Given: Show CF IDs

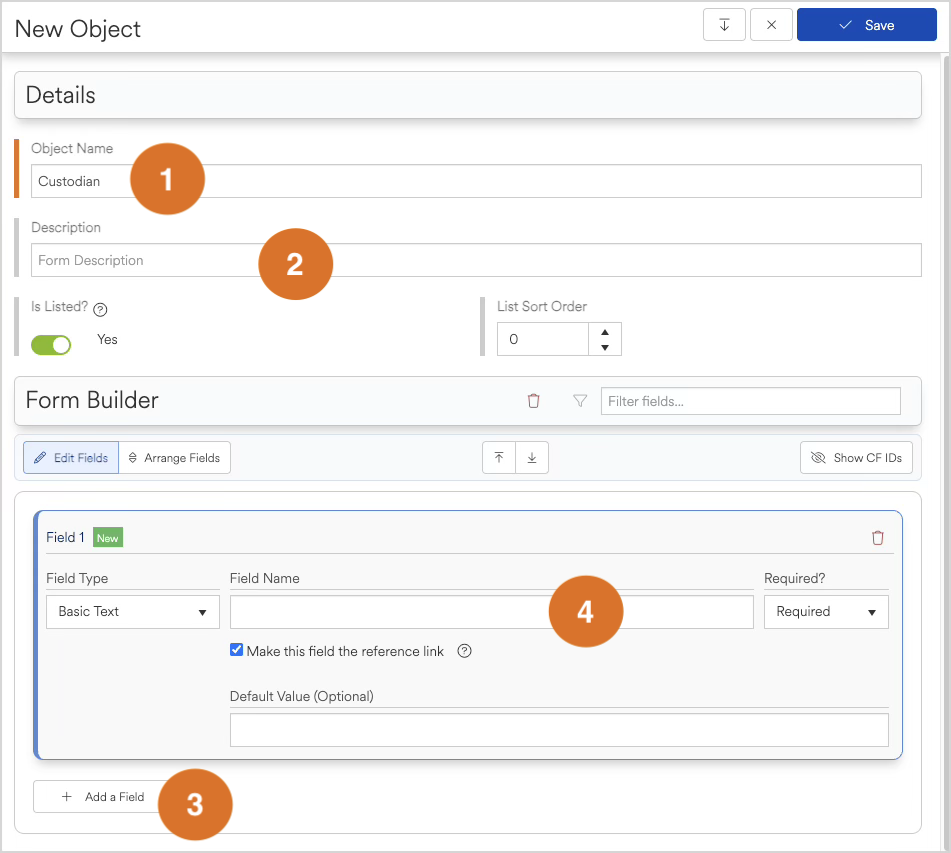Looking at the screenshot, I should pyautogui.click(x=856, y=457).
